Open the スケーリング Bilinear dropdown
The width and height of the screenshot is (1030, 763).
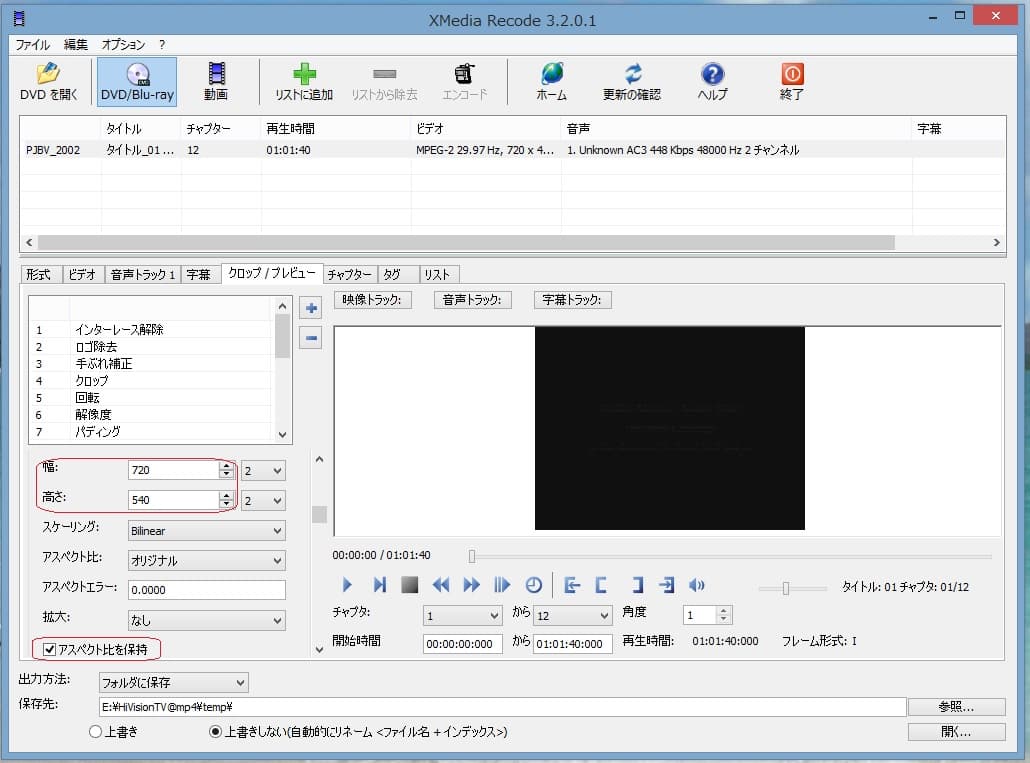(x=207, y=531)
